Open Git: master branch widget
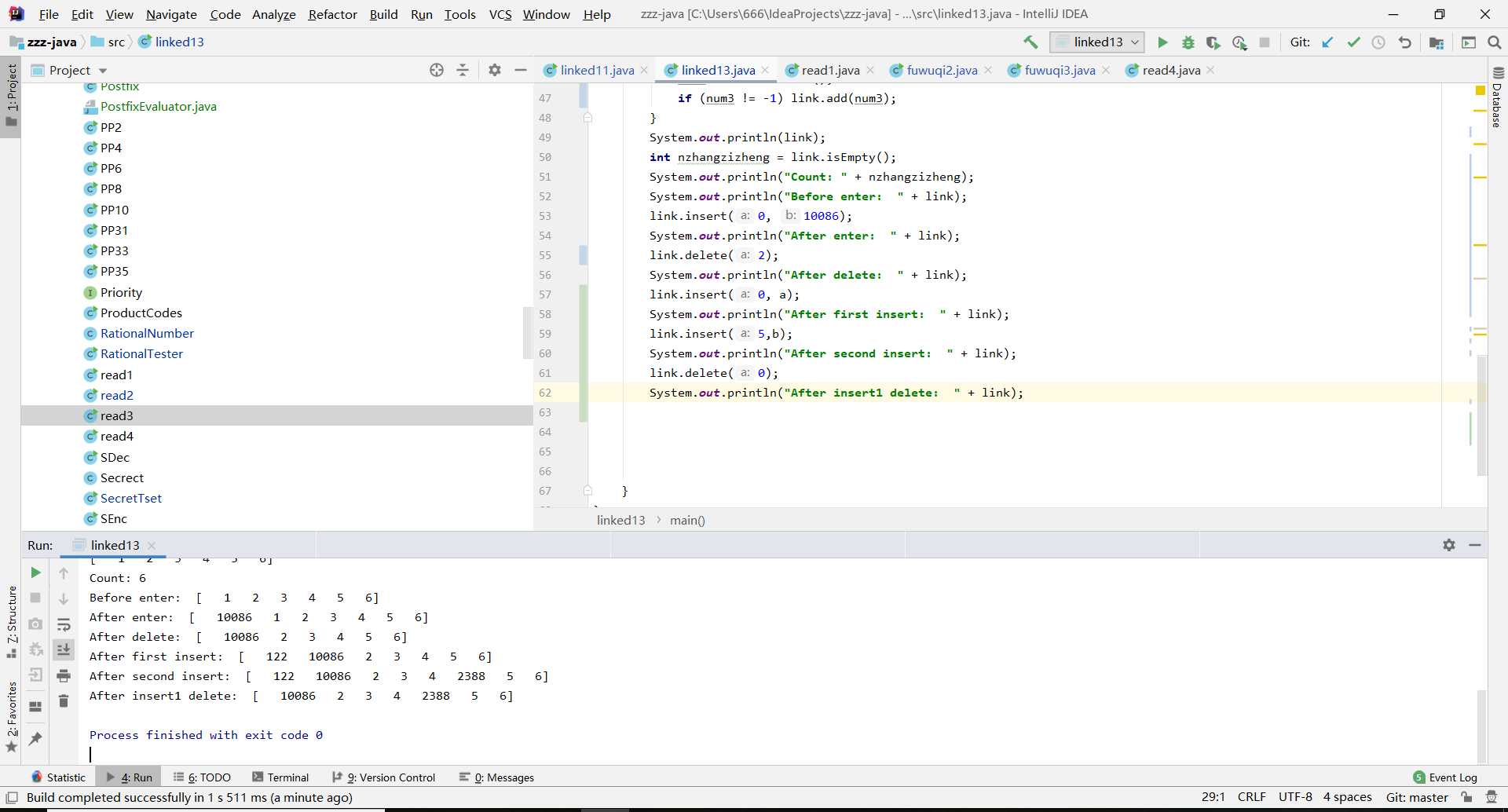 pyautogui.click(x=1417, y=797)
